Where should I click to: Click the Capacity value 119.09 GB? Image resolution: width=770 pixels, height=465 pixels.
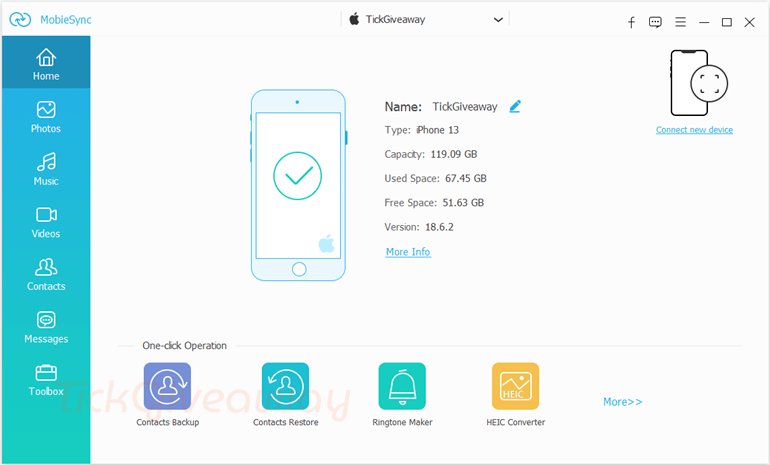click(x=454, y=154)
